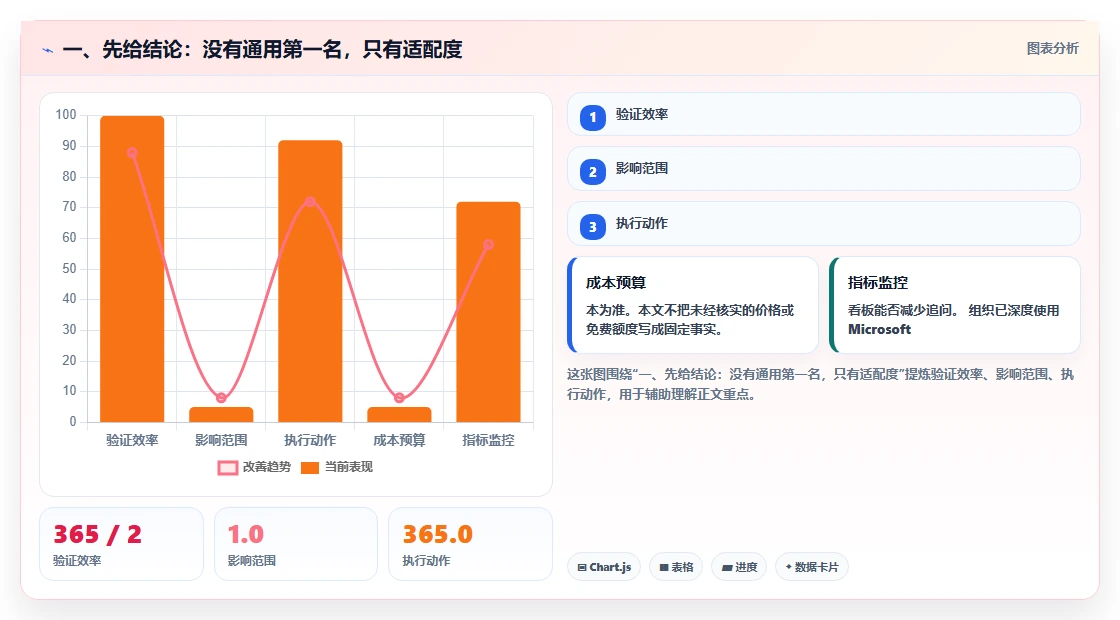Click the 验证效率 bar in chart
This screenshot has width=1120, height=620.
[132, 269]
